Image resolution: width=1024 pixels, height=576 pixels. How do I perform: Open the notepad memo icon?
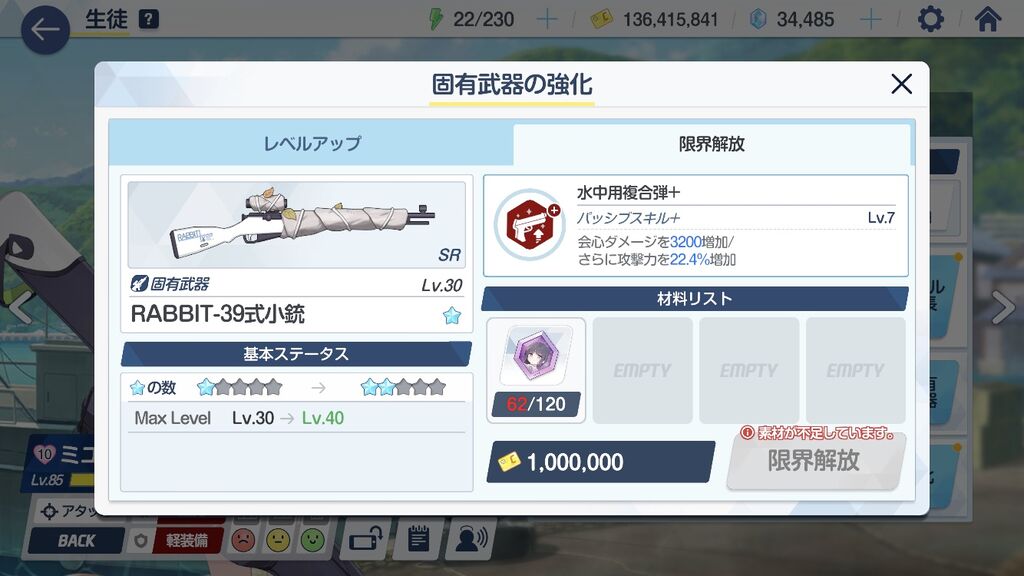pos(418,539)
